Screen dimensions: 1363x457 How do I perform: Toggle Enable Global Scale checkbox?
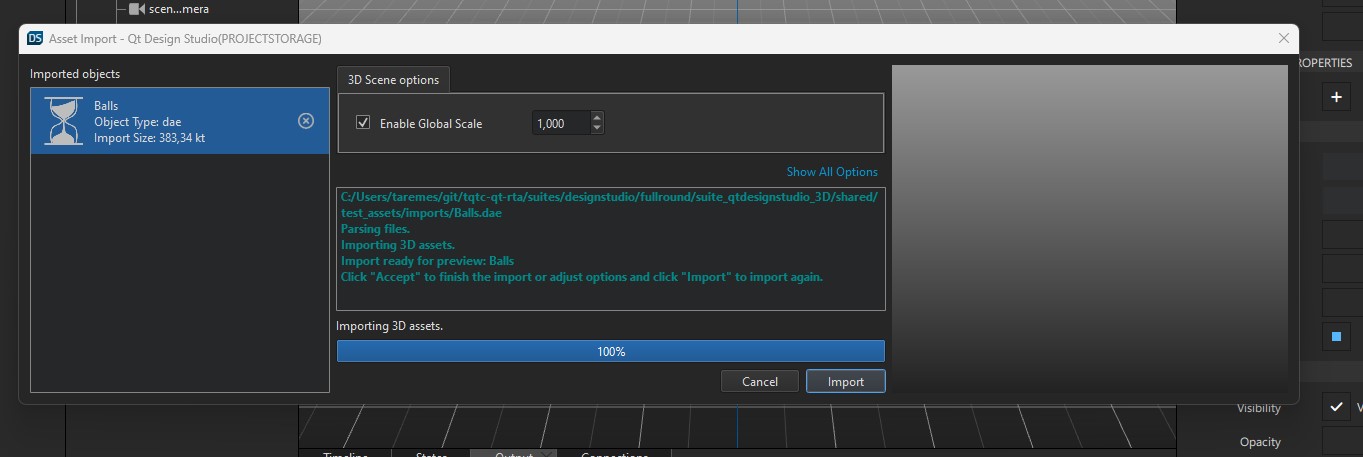pos(363,123)
